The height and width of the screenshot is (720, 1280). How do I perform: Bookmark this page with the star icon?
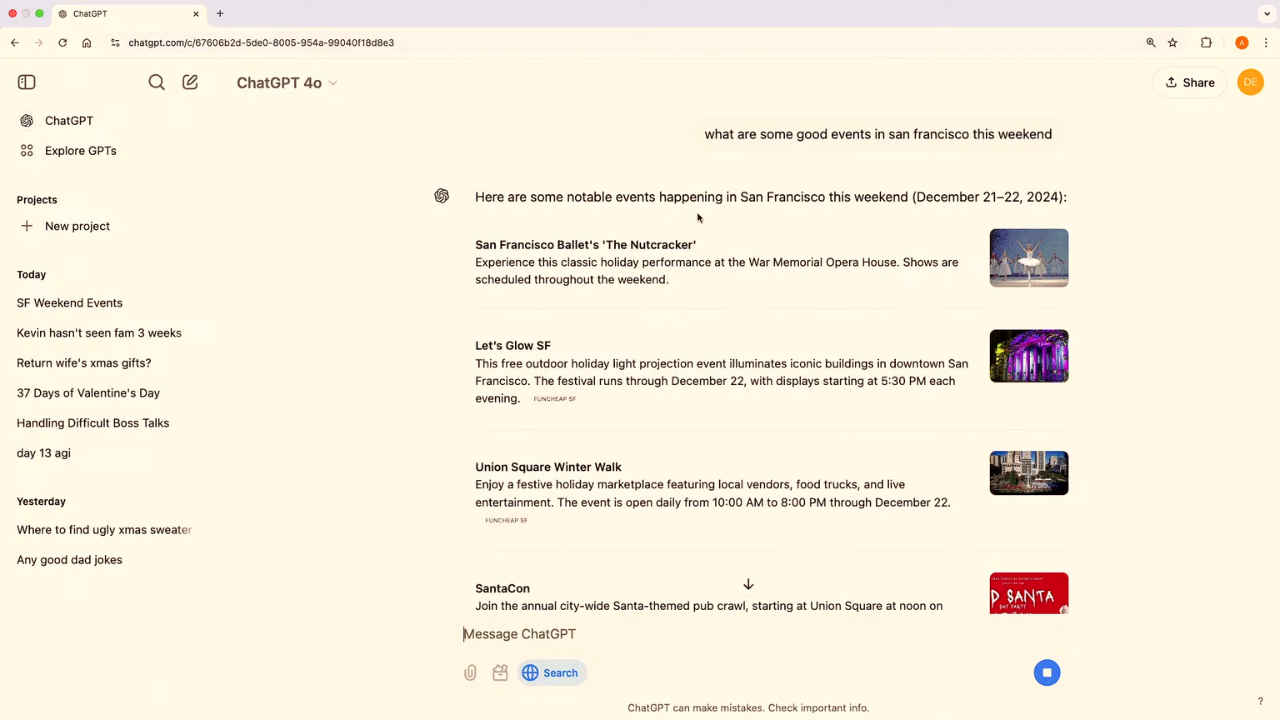coord(1173,43)
